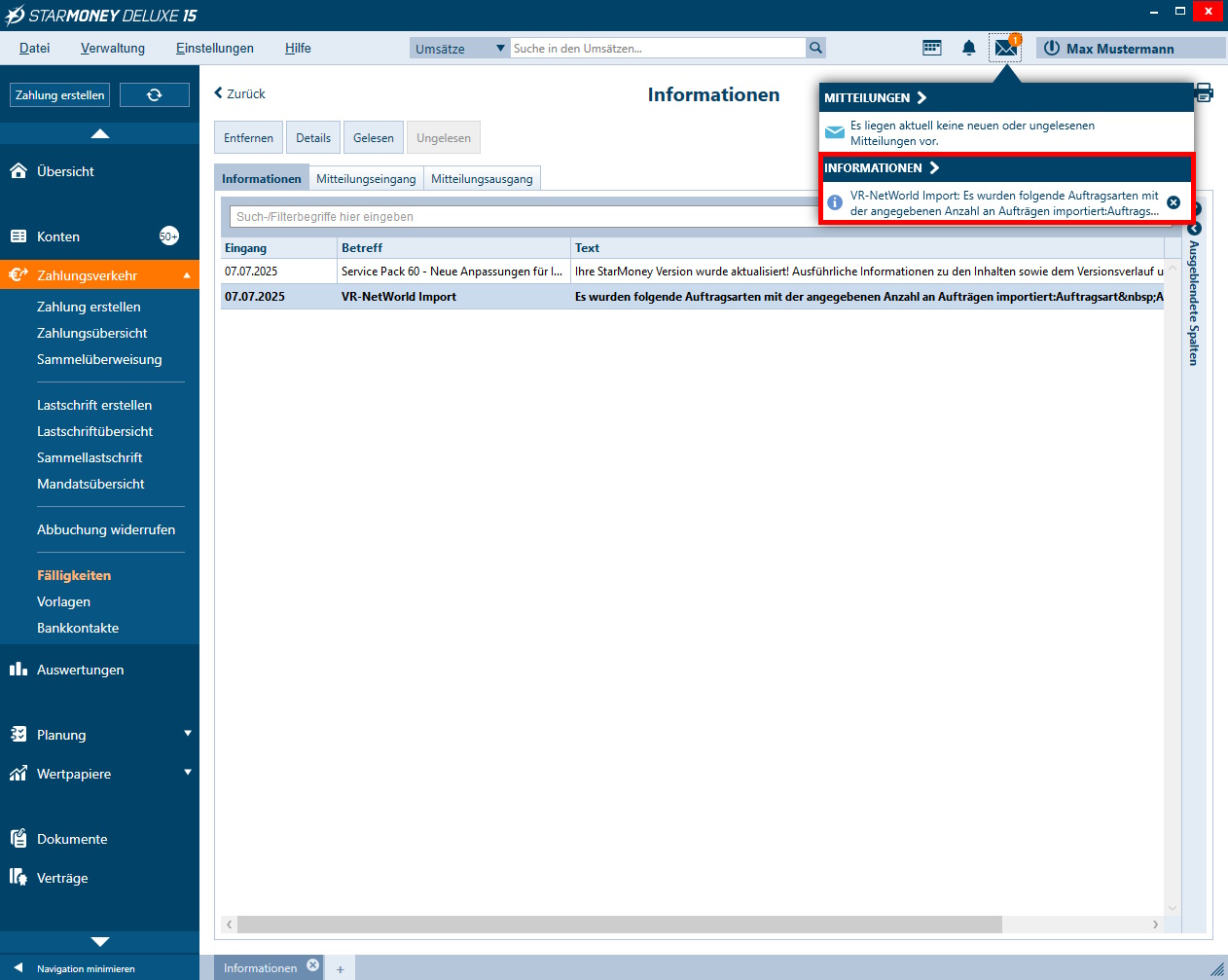Select the 'VR-NetWorld Import' table row
Viewport: 1228px width, 980px height.
point(693,297)
